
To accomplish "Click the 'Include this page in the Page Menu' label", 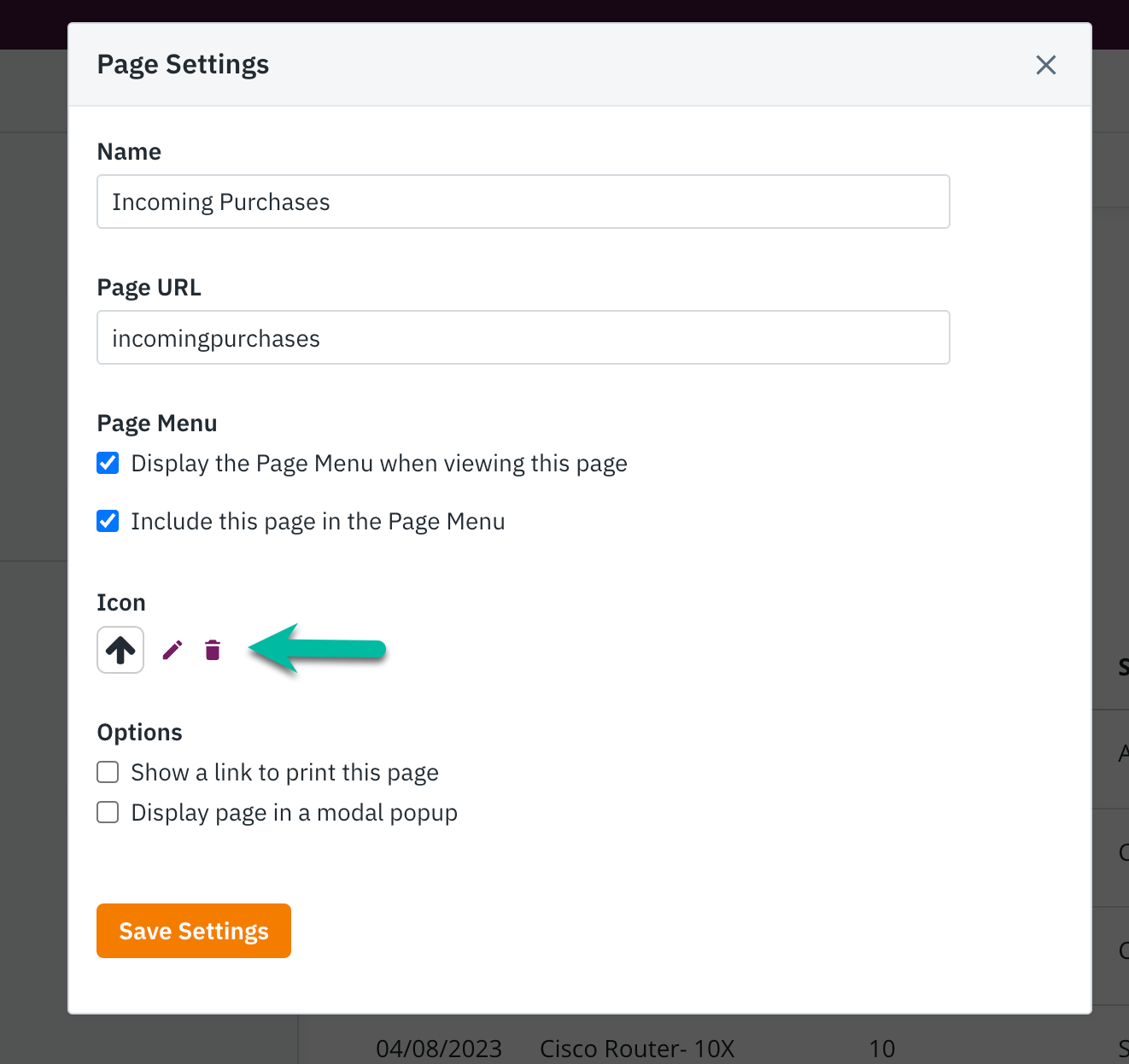I will click(318, 522).
